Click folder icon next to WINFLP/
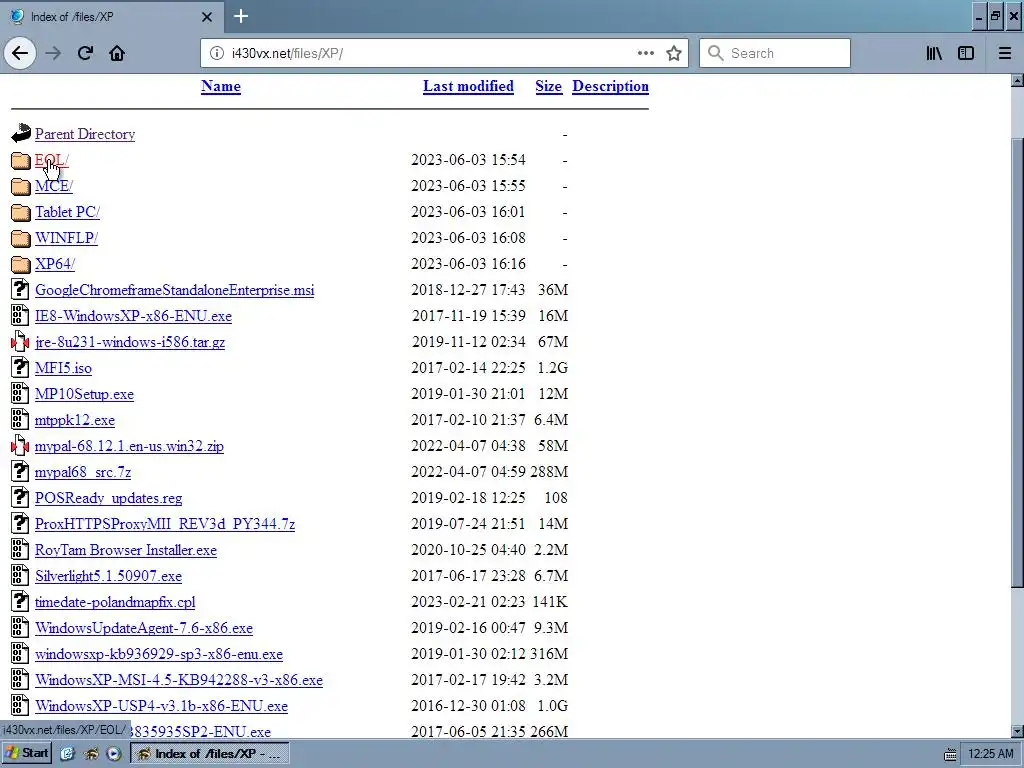This screenshot has height=768, width=1024. [x=21, y=238]
